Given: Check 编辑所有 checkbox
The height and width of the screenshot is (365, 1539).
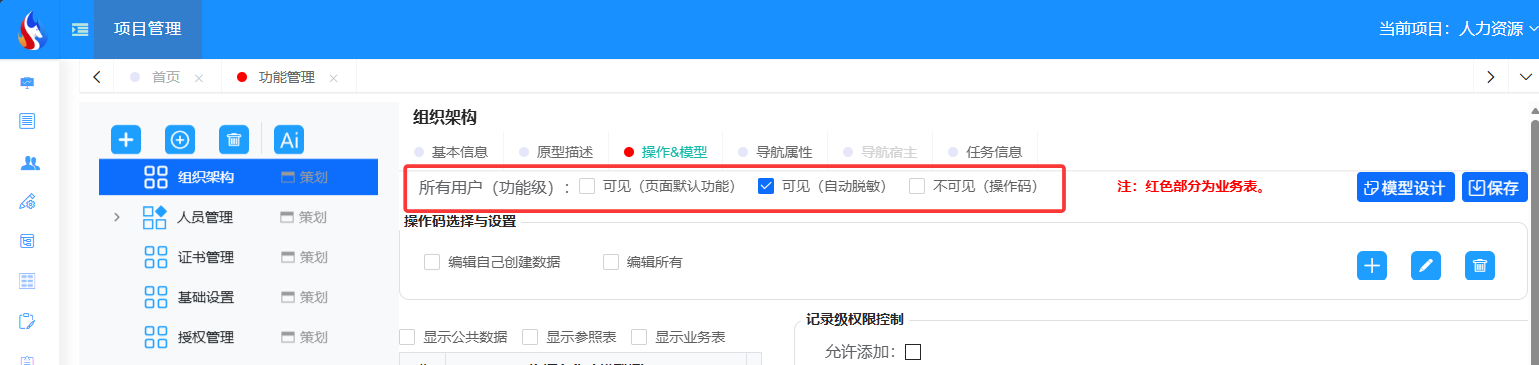Looking at the screenshot, I should pyautogui.click(x=611, y=262).
